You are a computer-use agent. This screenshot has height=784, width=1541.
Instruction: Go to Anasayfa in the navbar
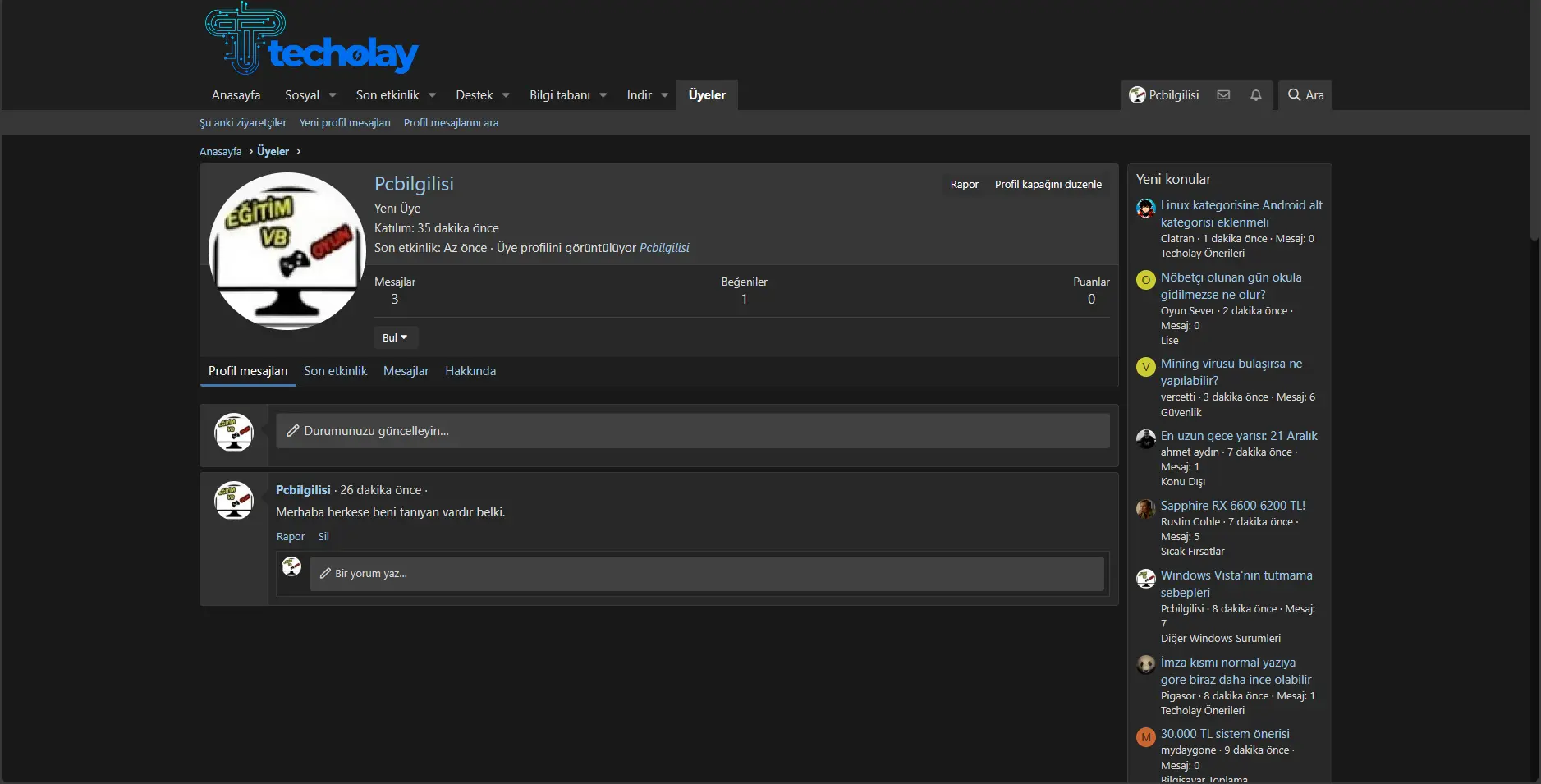tap(236, 95)
